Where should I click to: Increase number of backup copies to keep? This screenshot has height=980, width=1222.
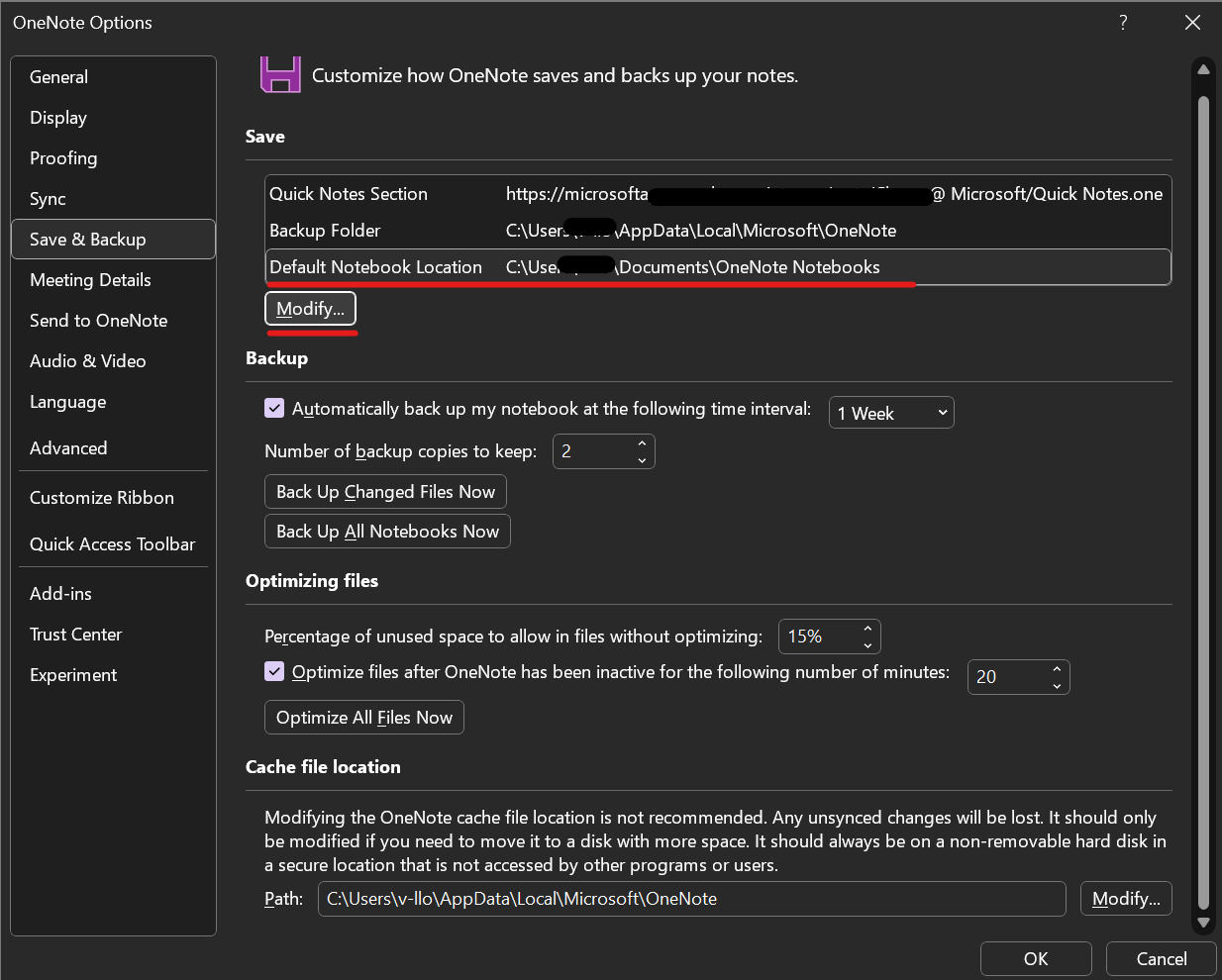click(x=642, y=444)
